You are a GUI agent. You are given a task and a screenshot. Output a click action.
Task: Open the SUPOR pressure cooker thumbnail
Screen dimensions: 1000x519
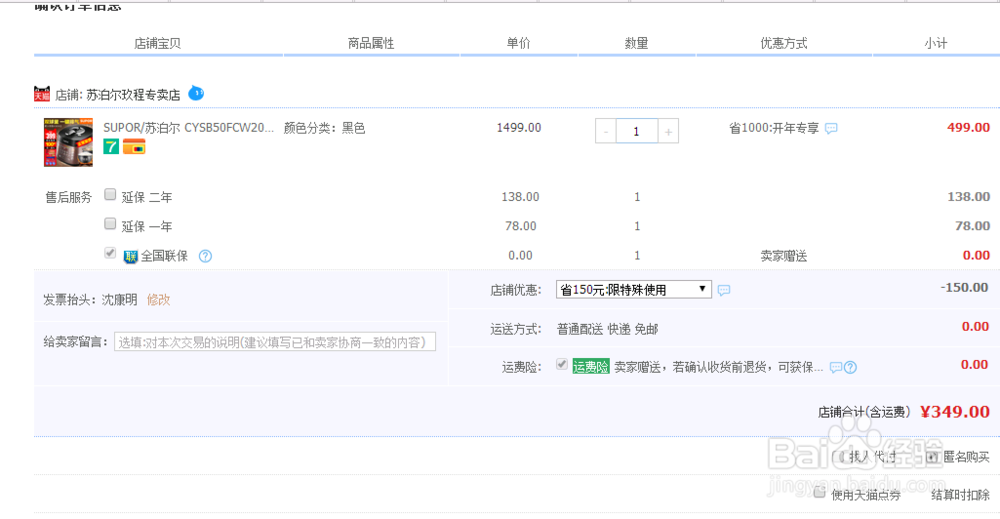[68, 142]
